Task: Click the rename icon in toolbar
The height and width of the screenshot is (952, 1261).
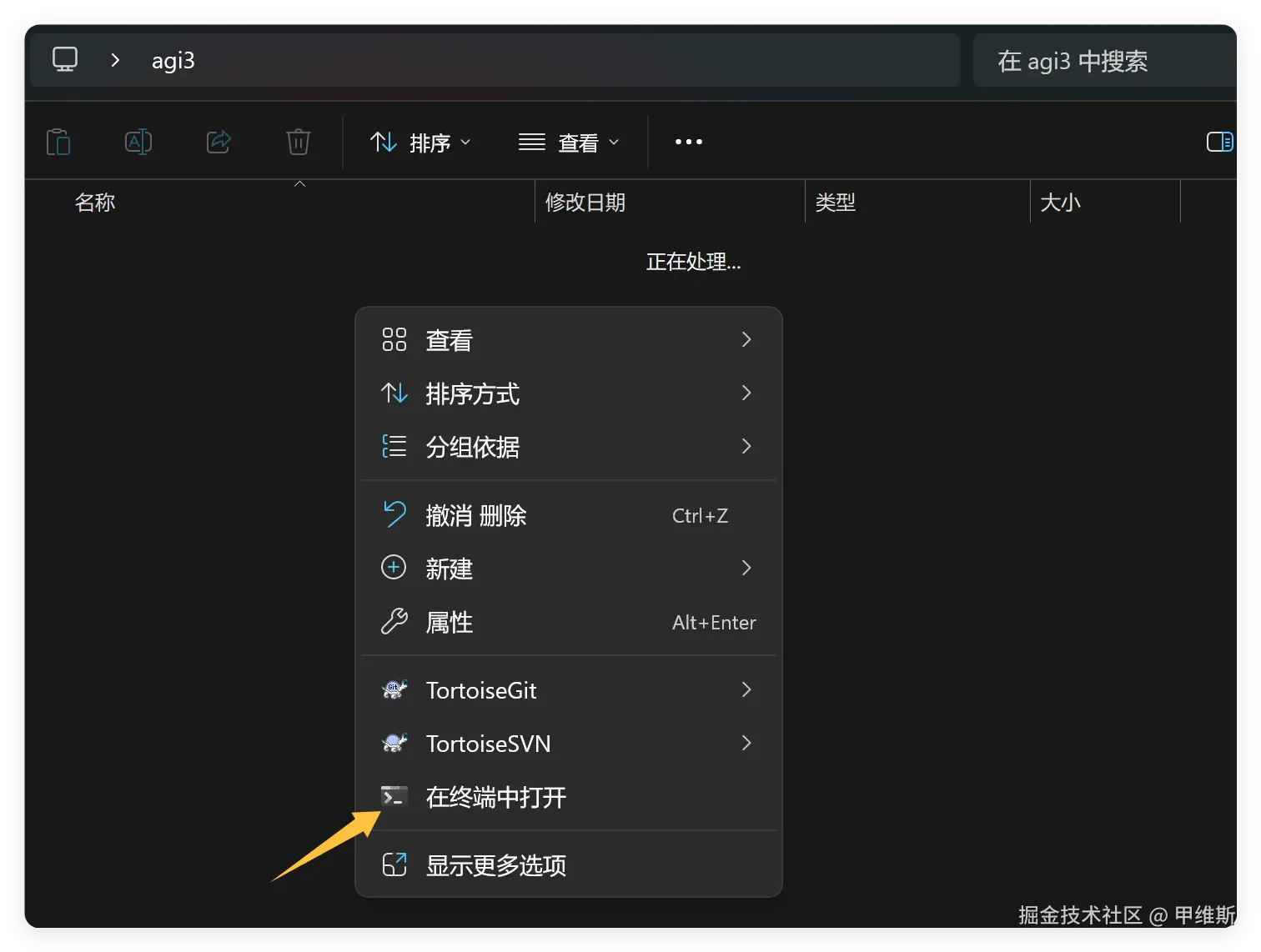Action: (x=138, y=142)
